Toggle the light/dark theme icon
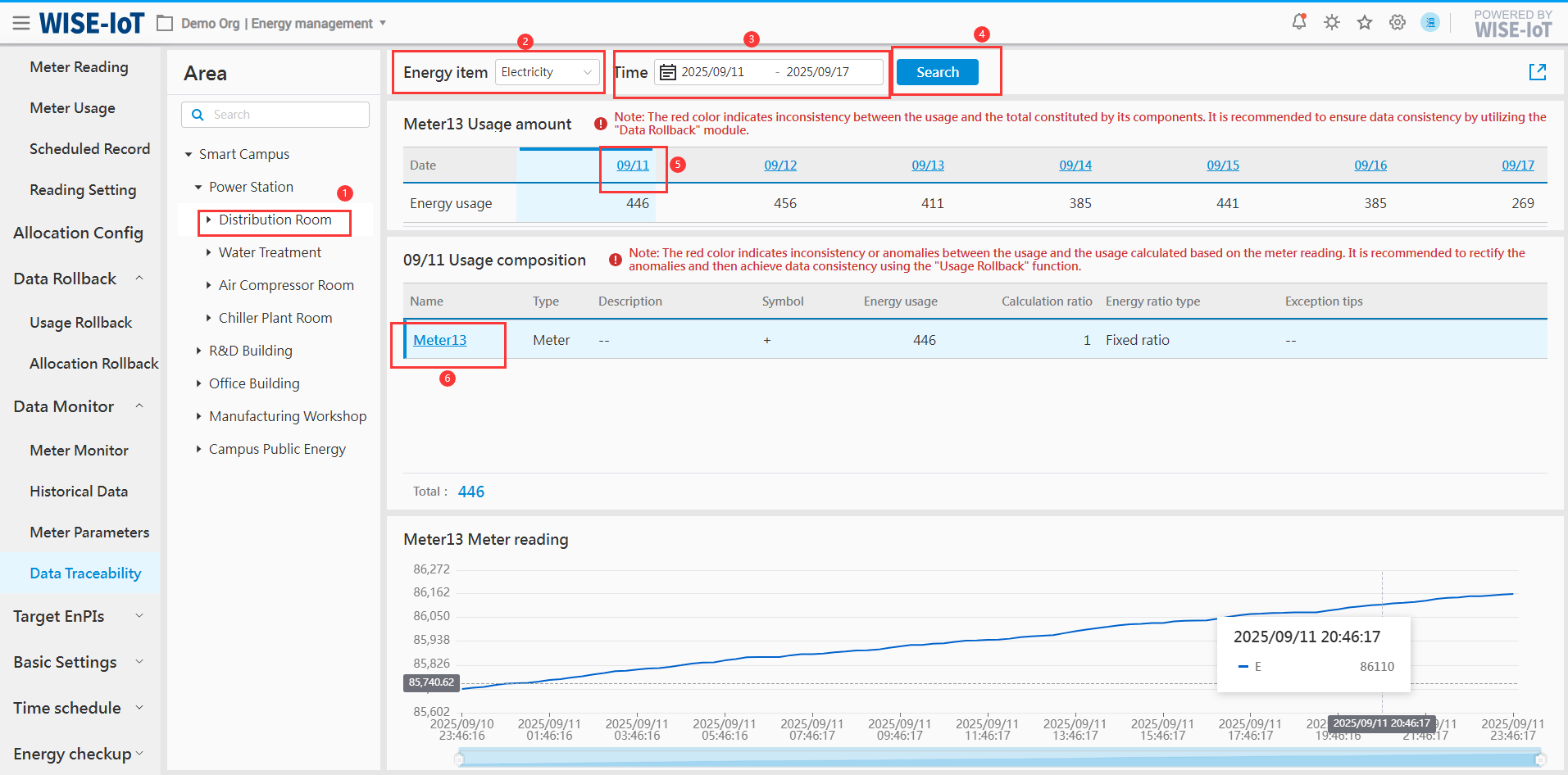This screenshot has height=775, width=1568. tap(1332, 22)
